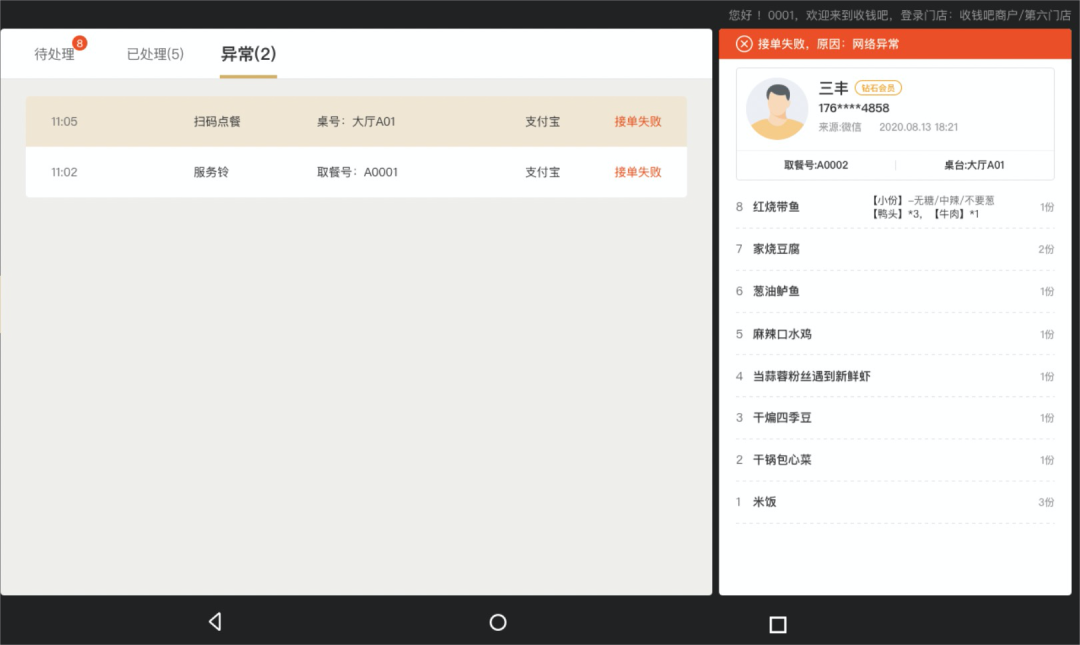Screen dimensions: 1080x645
Task: Tap the red badge showing 8 on 待处理
Action: (x=78, y=43)
